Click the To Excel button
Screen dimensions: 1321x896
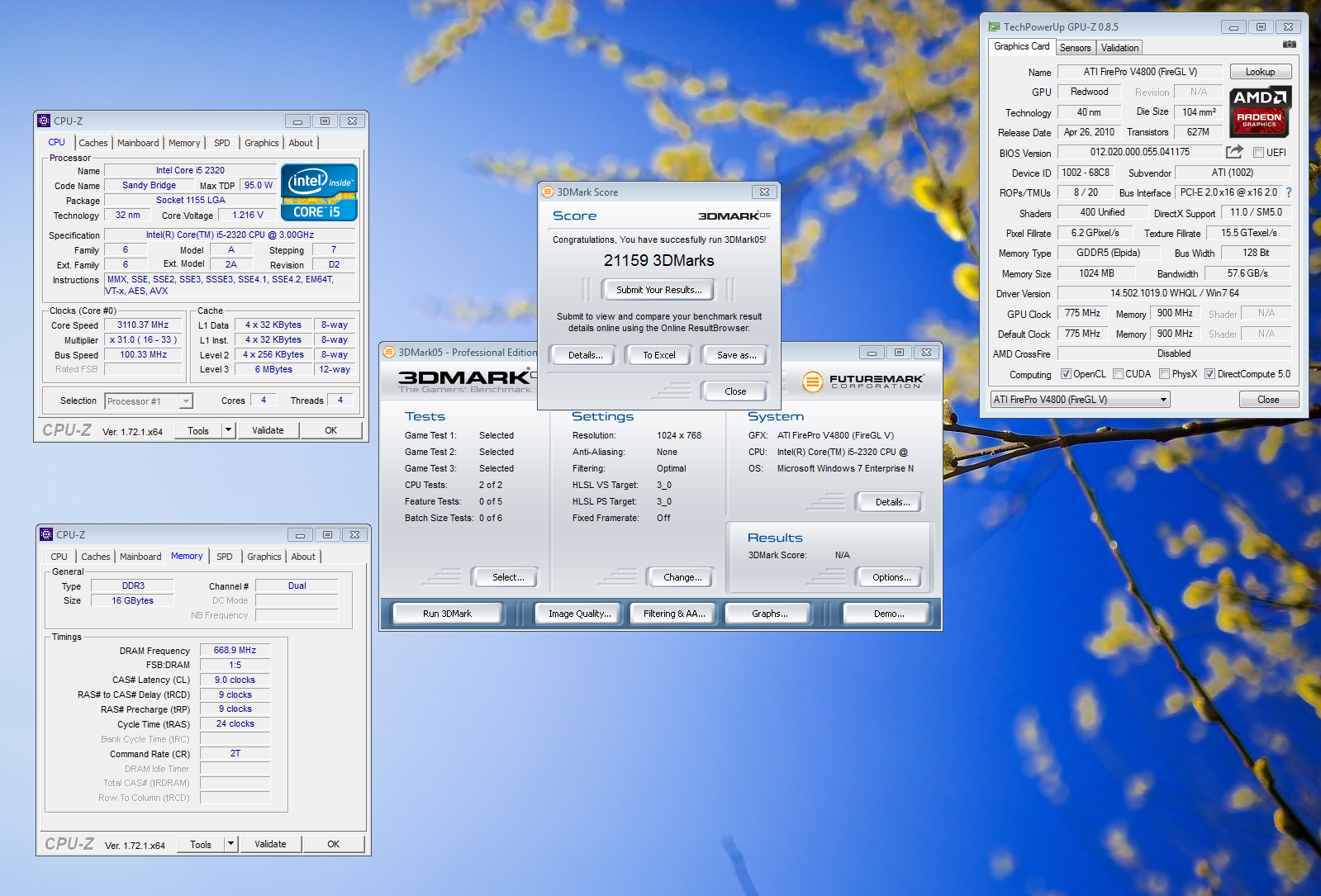659,355
